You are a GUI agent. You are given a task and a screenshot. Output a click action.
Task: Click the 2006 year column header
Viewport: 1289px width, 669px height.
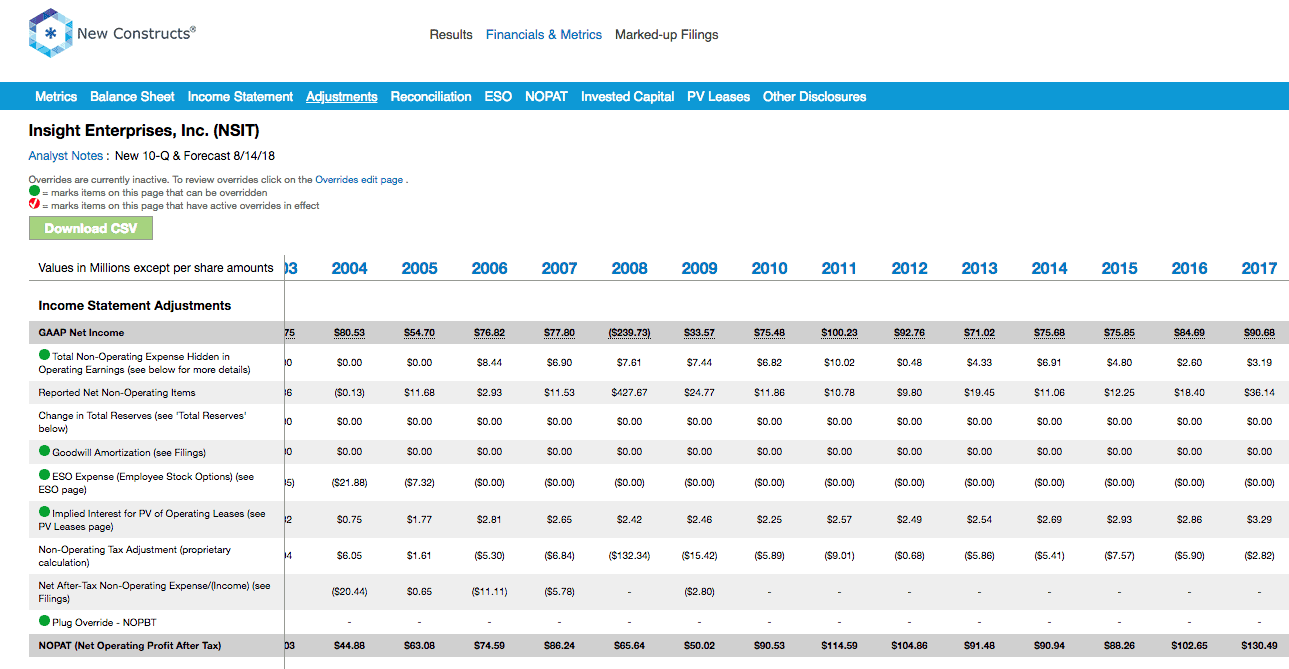pos(489,268)
